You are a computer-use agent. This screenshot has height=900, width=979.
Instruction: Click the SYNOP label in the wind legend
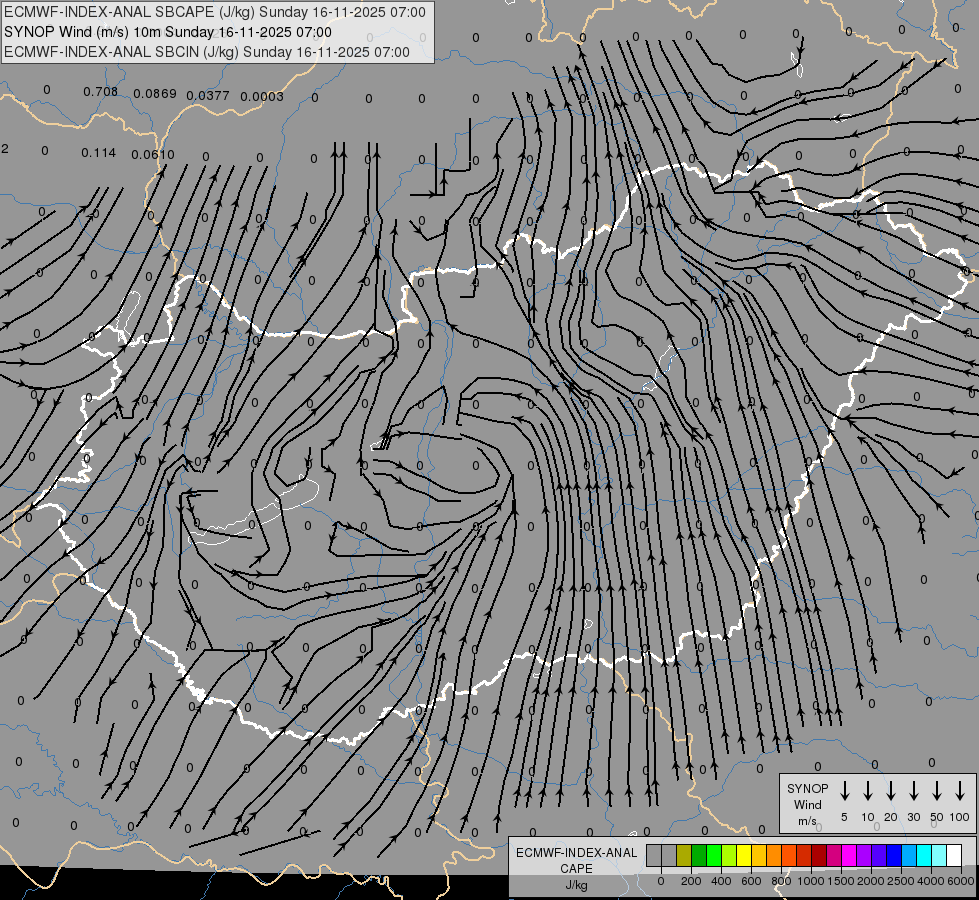pyautogui.click(x=807, y=789)
